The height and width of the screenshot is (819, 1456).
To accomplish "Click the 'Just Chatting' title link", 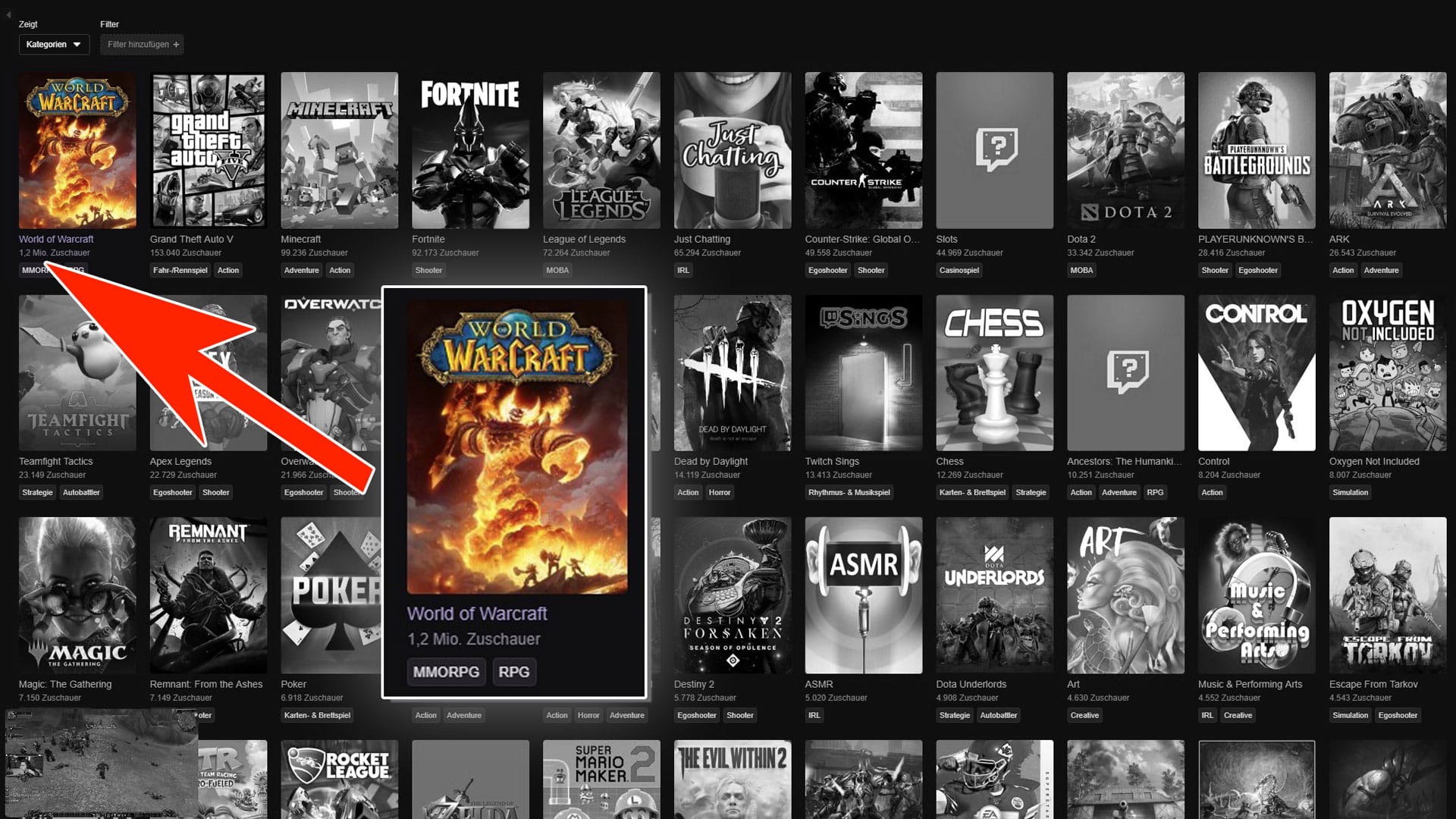I will [x=702, y=239].
